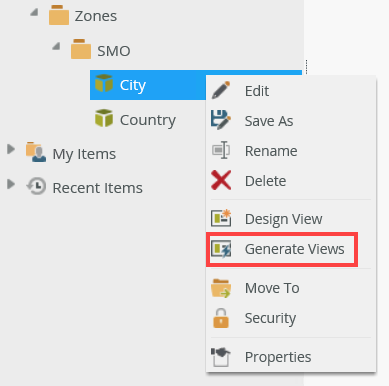Select the Country SmartObject item
Screen dimensions: 389x386
tap(135, 120)
